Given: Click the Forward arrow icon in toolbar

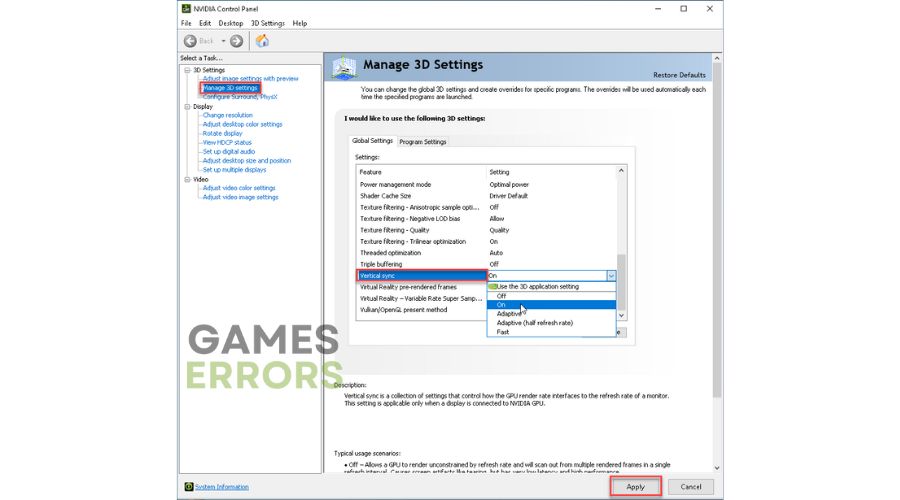Looking at the screenshot, I should (x=236, y=41).
